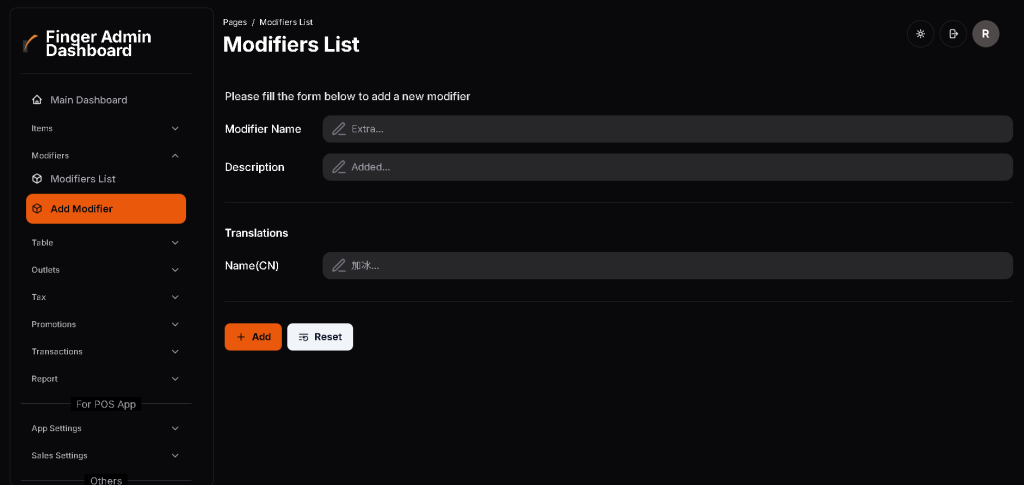Click the Pages breadcrumb link

point(235,22)
